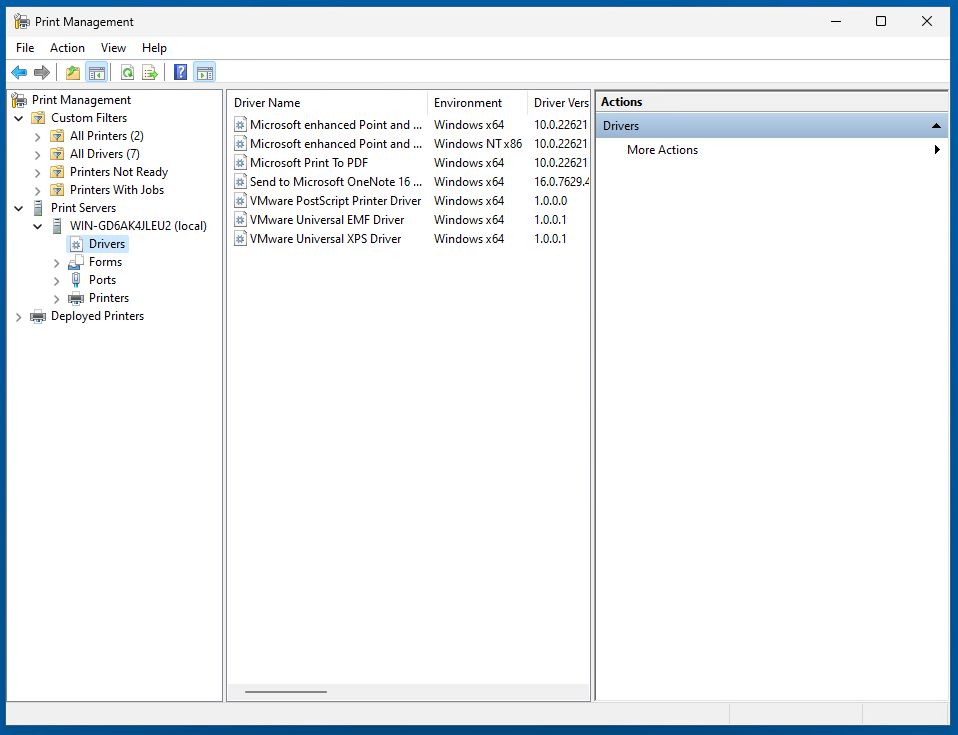Screen dimensions: 958x735
Task: Open Help via the question mark icon
Action: point(180,73)
